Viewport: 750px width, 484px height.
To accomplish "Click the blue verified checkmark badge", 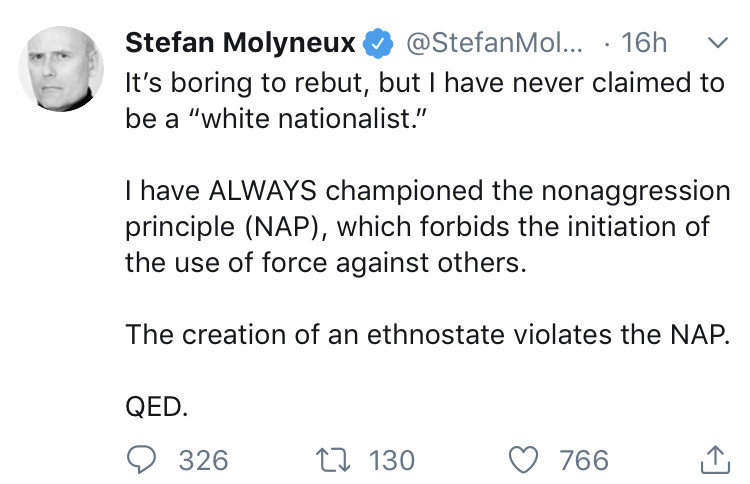I will 377,44.
